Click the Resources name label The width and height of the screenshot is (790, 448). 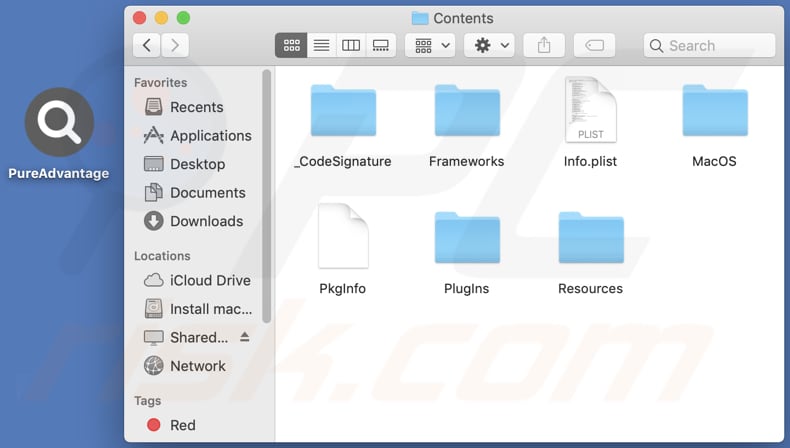590,289
